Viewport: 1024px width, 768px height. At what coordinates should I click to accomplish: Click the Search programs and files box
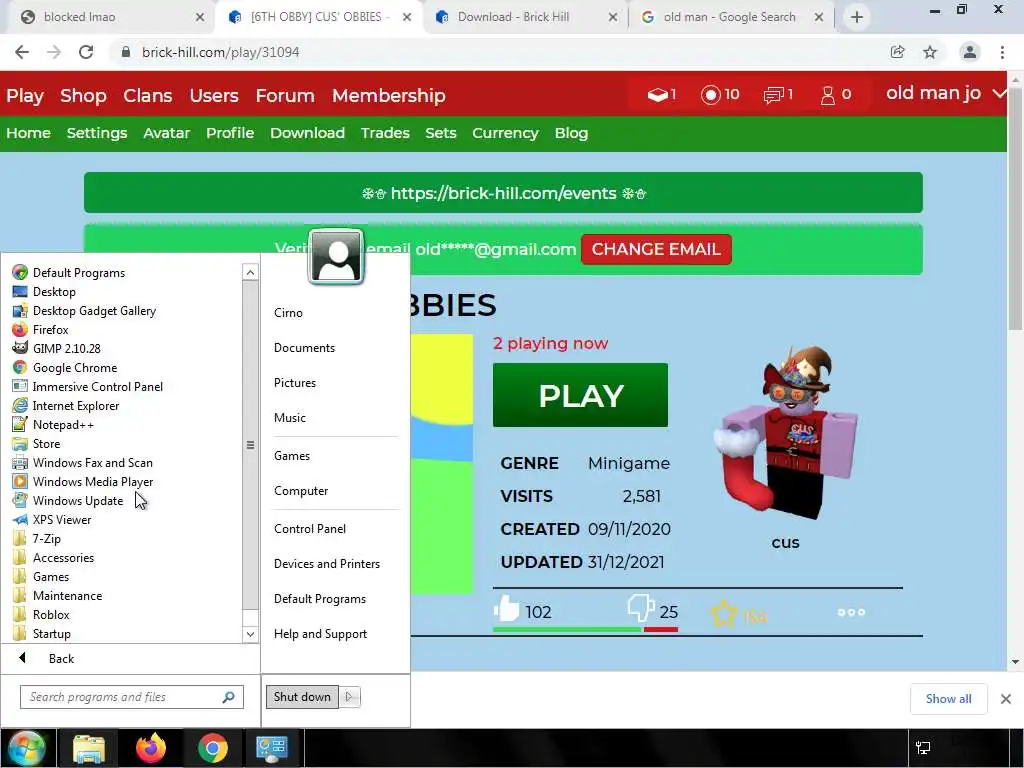(x=131, y=697)
